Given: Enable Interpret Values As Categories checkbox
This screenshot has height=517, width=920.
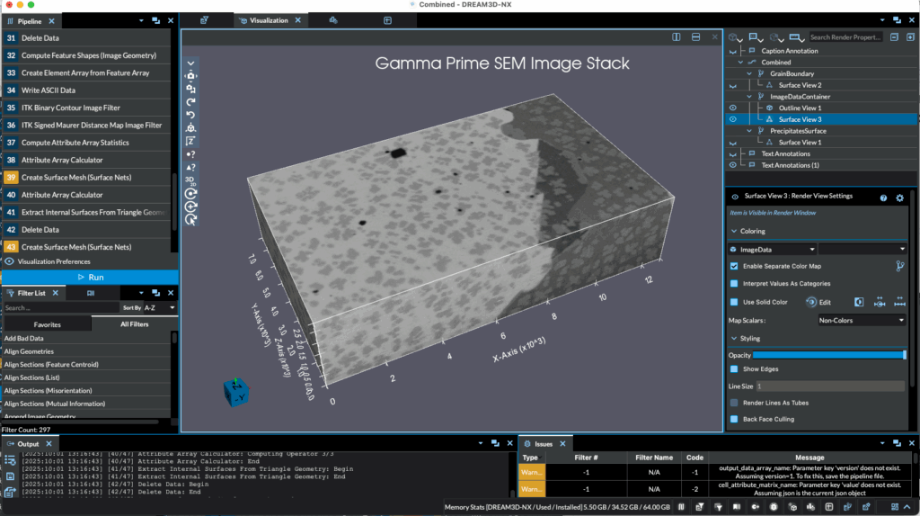Looking at the screenshot, I should [734, 283].
